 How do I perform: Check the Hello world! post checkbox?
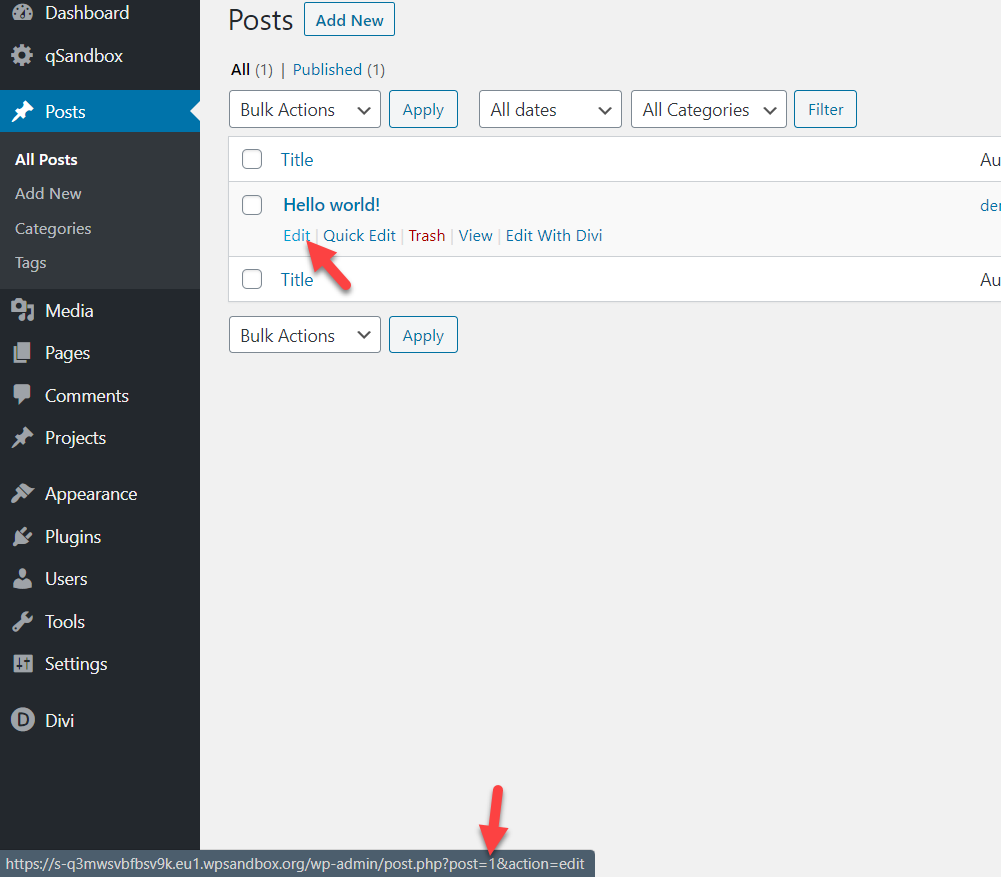252,205
